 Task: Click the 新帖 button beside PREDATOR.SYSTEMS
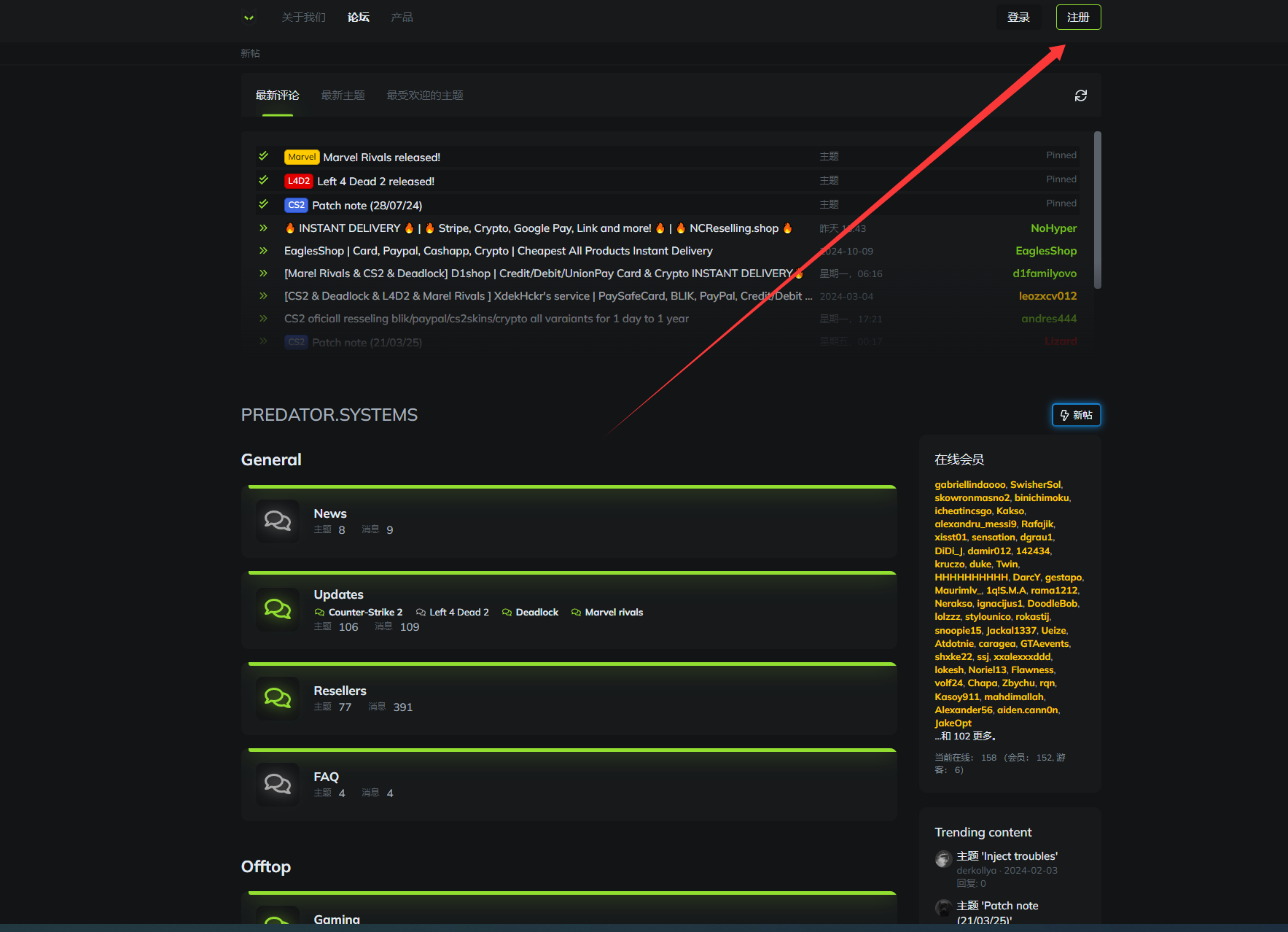1077,415
